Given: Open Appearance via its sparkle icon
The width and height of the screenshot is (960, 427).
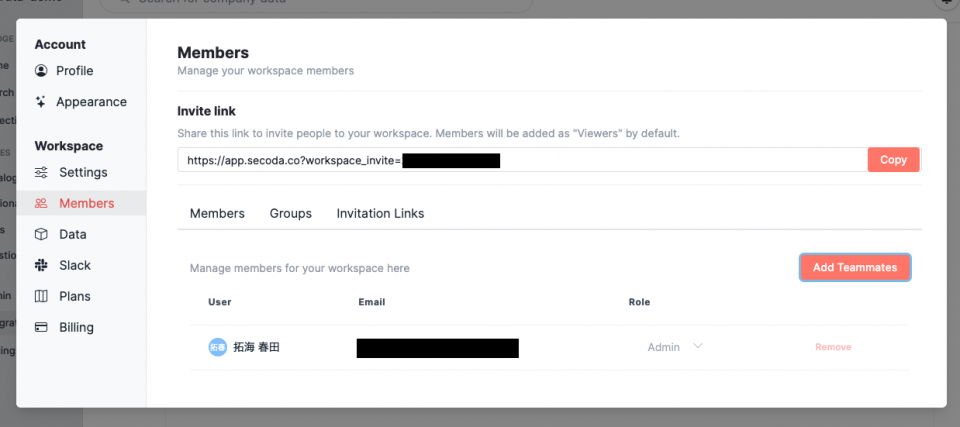Looking at the screenshot, I should pyautogui.click(x=41, y=102).
